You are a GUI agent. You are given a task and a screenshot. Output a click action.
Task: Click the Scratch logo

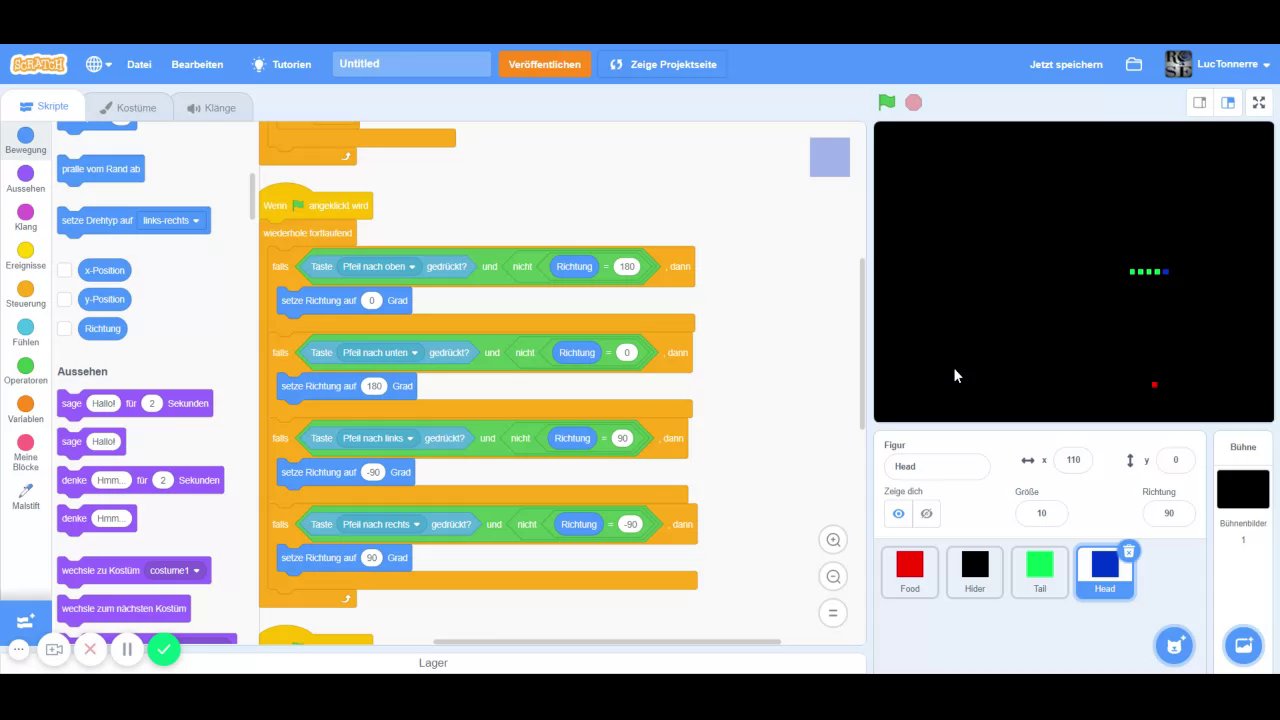(38, 64)
